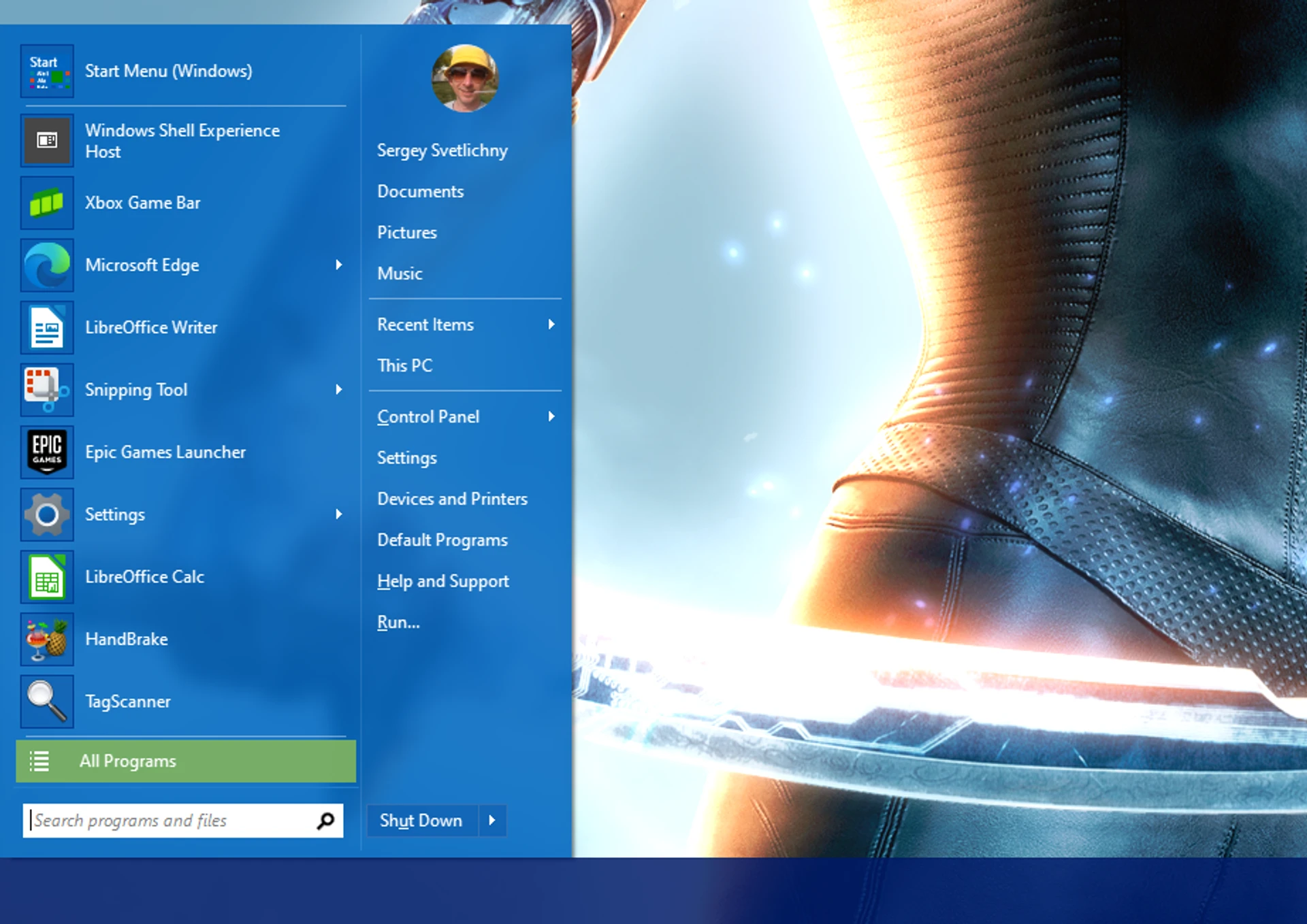
Task: Launch Xbox Game Bar via its green icon
Action: pyautogui.click(x=47, y=203)
